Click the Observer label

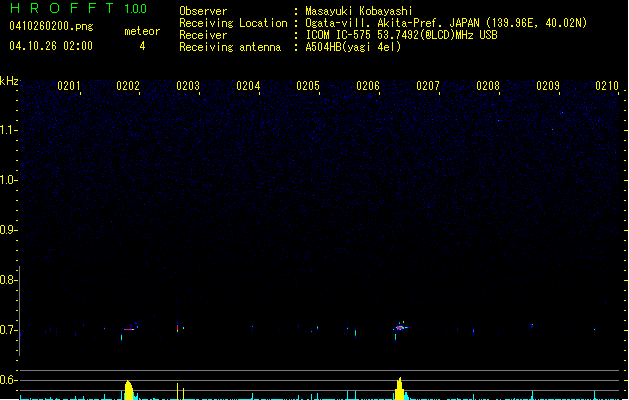[x=203, y=11]
